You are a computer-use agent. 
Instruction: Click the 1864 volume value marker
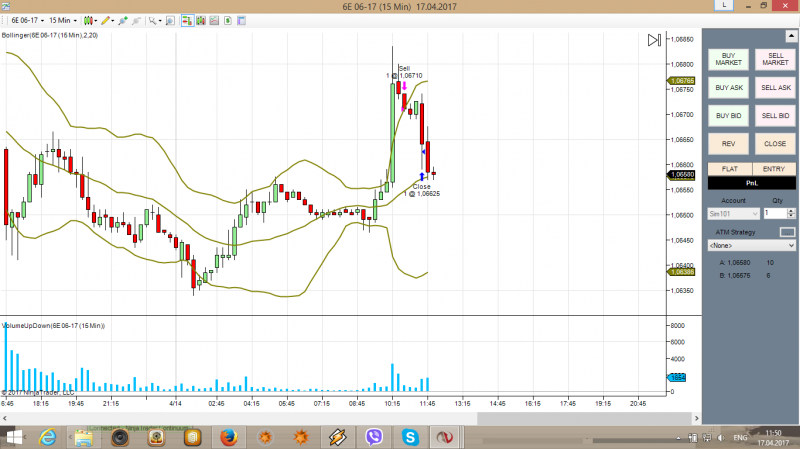[677, 378]
